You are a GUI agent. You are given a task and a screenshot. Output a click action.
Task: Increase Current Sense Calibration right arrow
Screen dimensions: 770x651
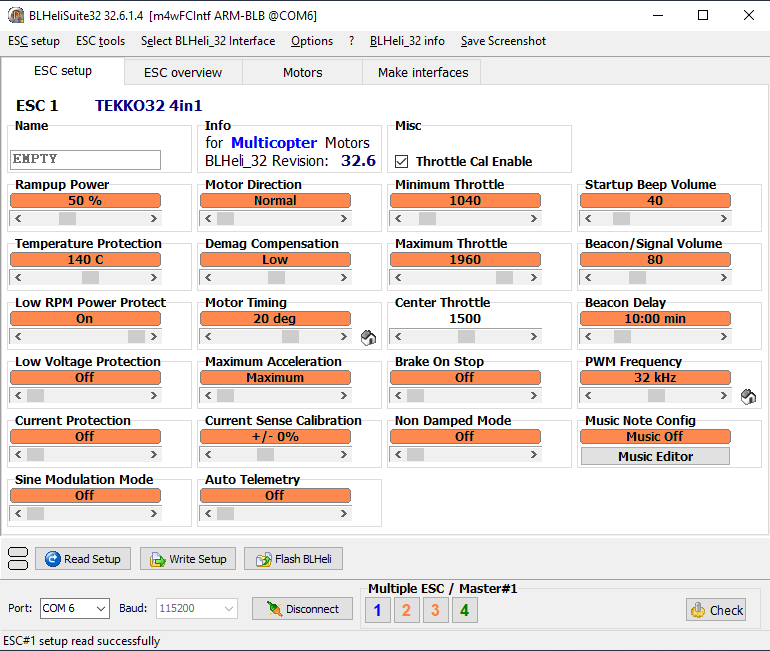[344, 455]
